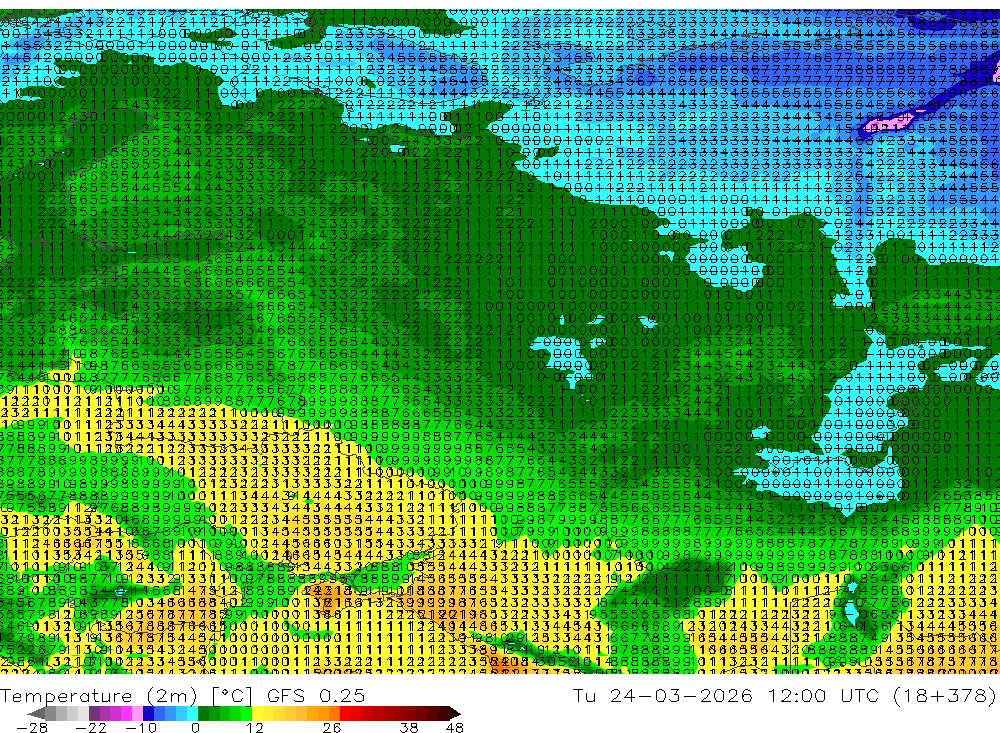Click the bright red swatch right of '26'
Screen dimensions: 1000x733
(x=345, y=714)
